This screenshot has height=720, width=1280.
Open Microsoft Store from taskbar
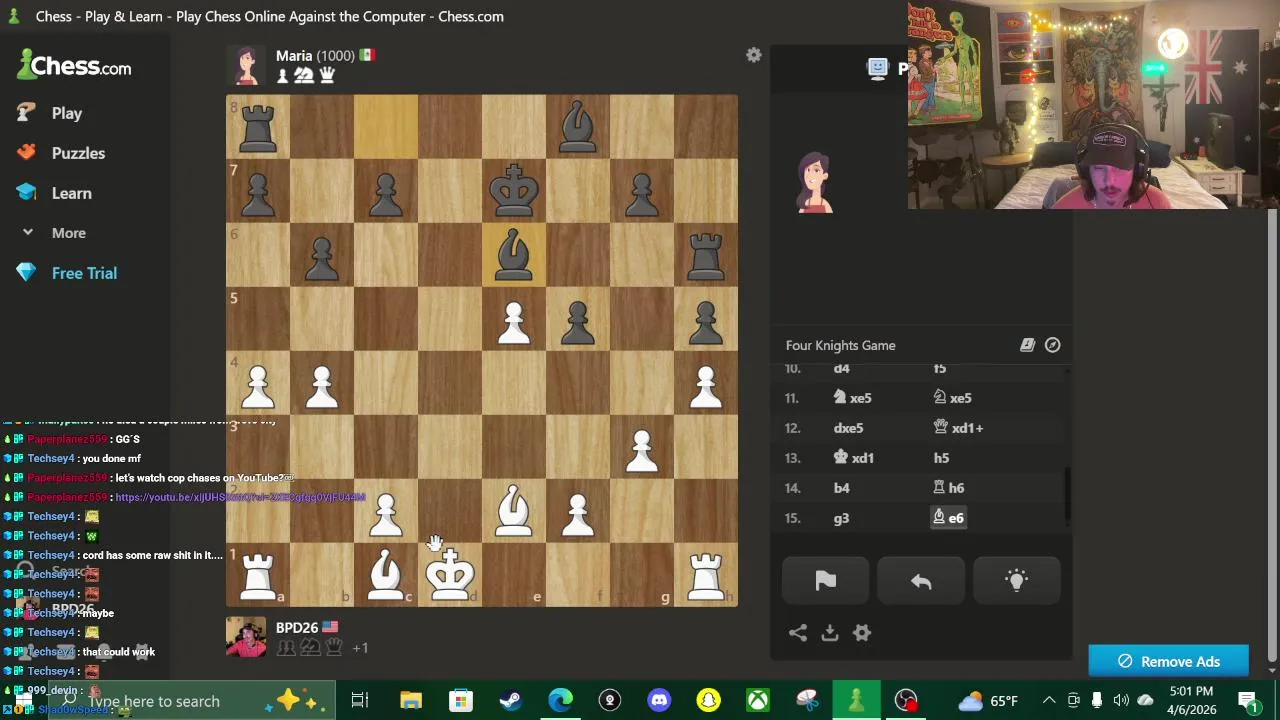point(461,701)
